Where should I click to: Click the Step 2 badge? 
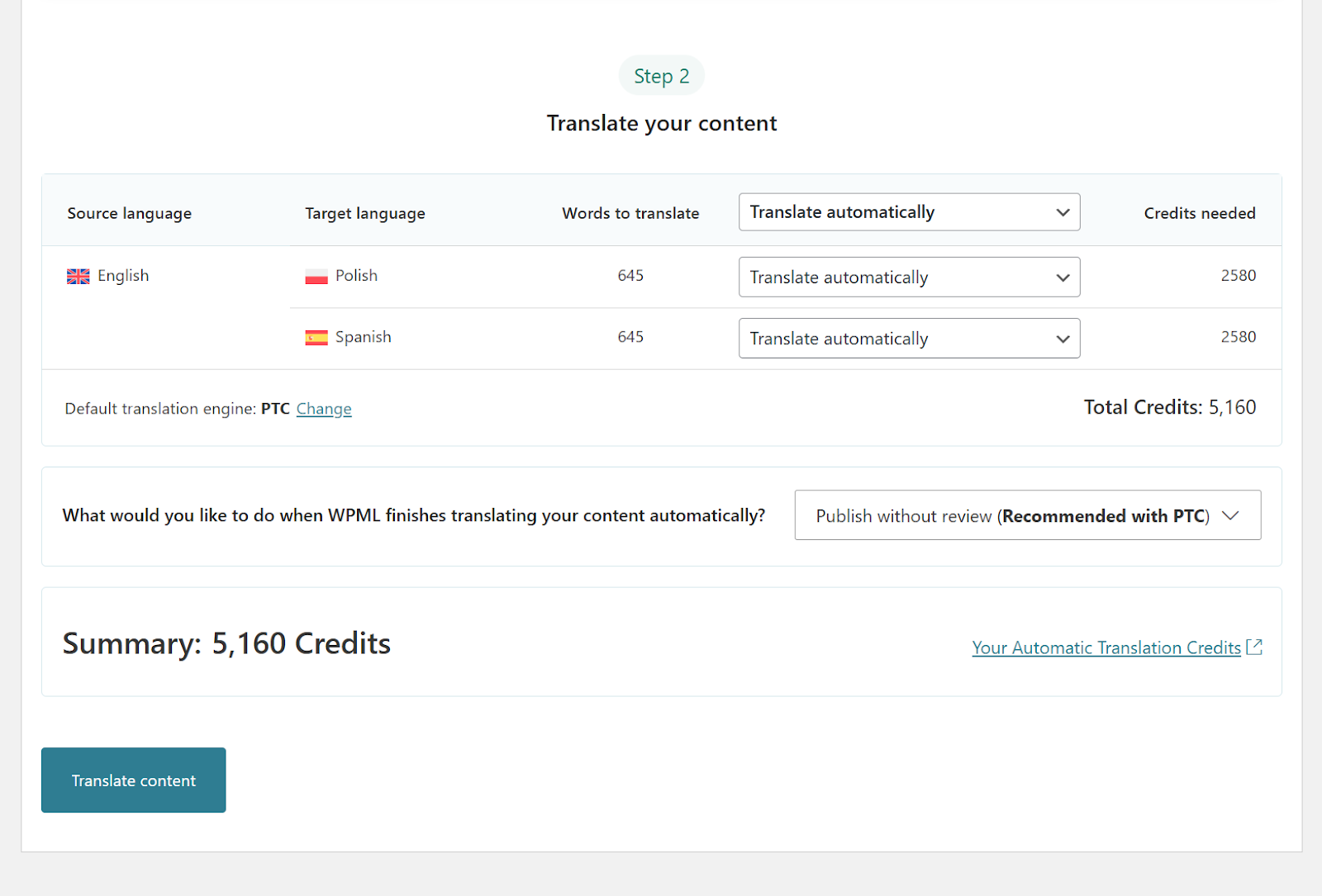click(x=661, y=76)
